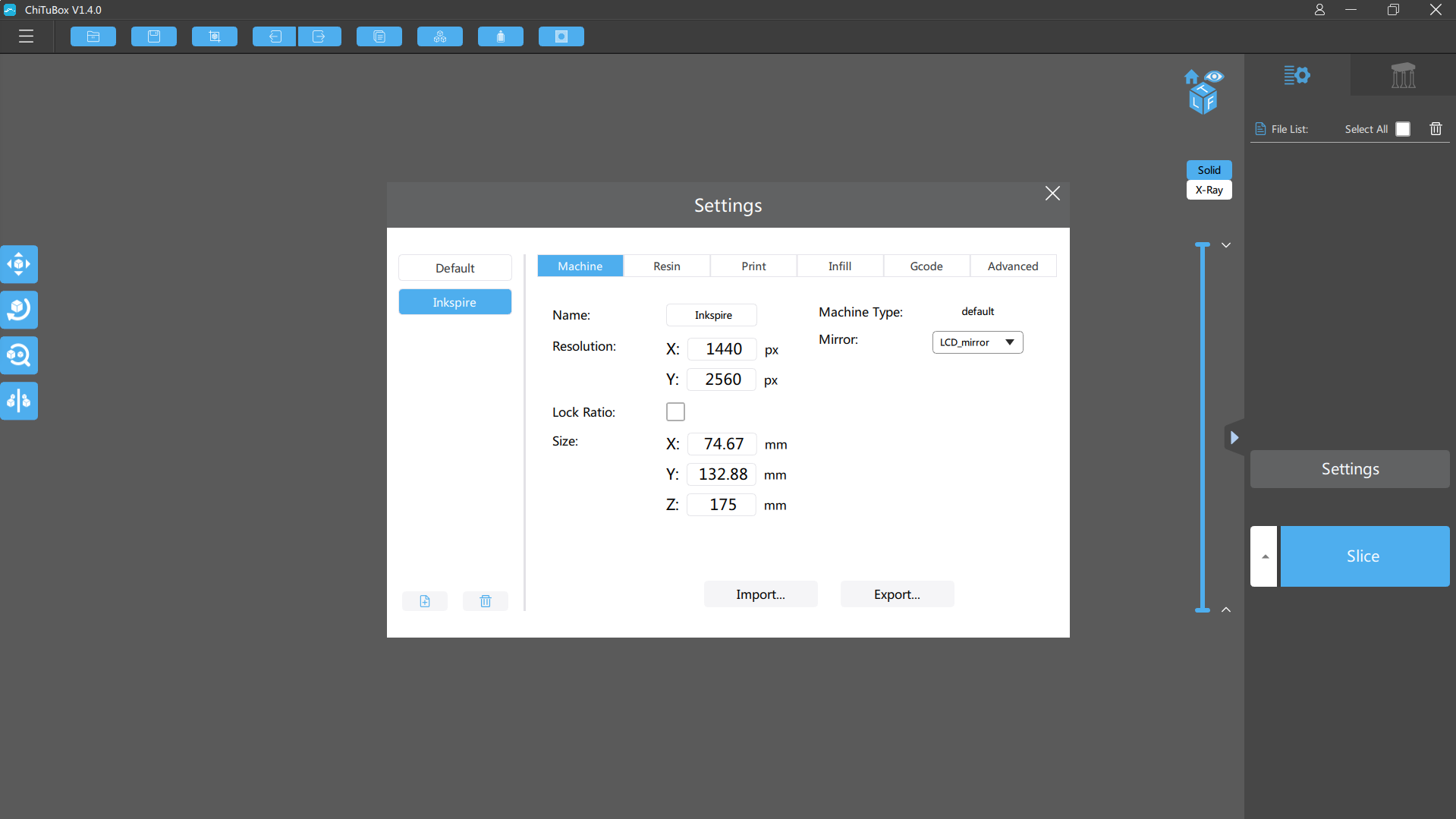Check the Select All checkbox
This screenshot has width=1456, height=819.
(x=1403, y=129)
